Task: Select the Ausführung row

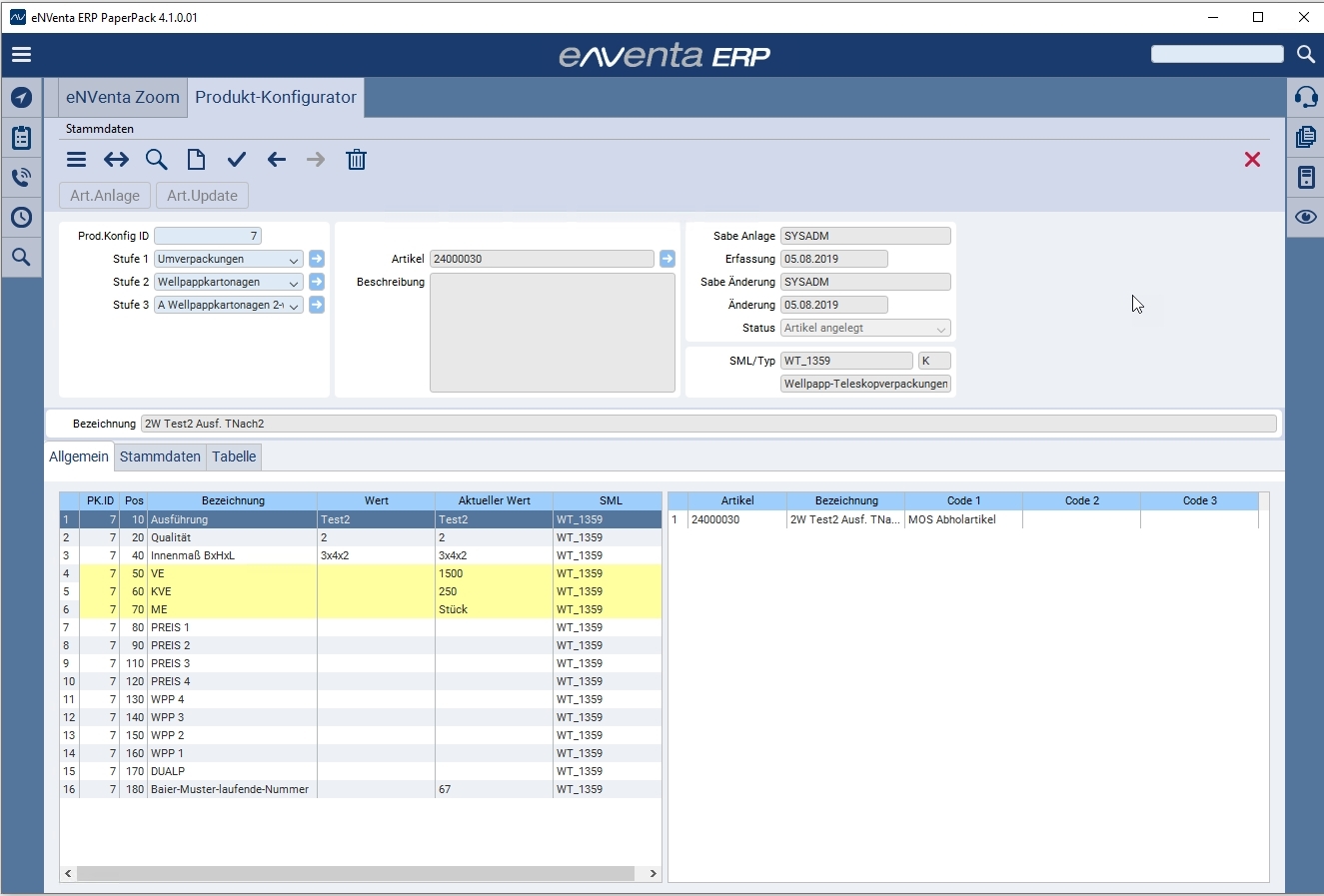Action: point(361,519)
